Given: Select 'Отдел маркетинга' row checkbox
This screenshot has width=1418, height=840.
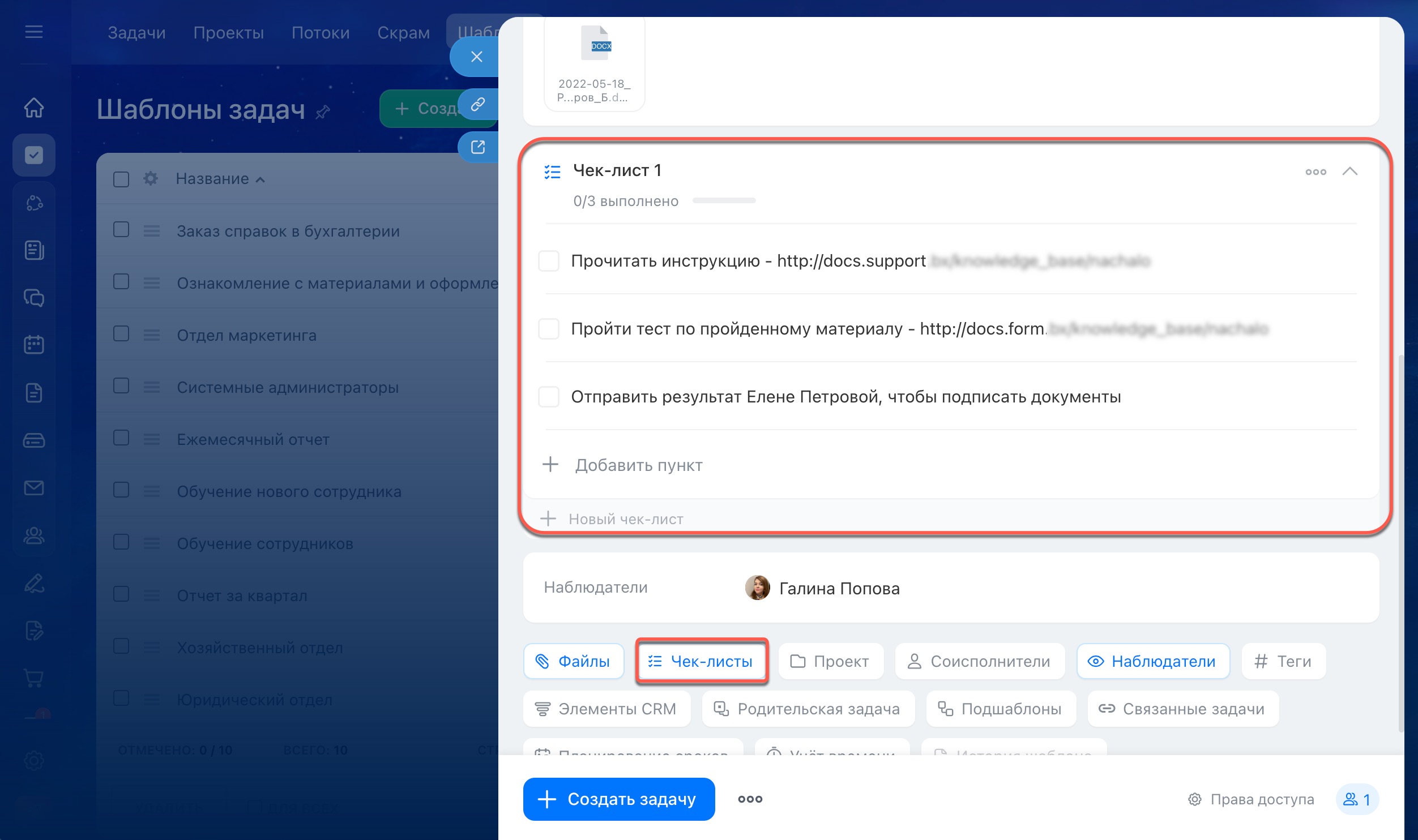Looking at the screenshot, I should point(121,334).
